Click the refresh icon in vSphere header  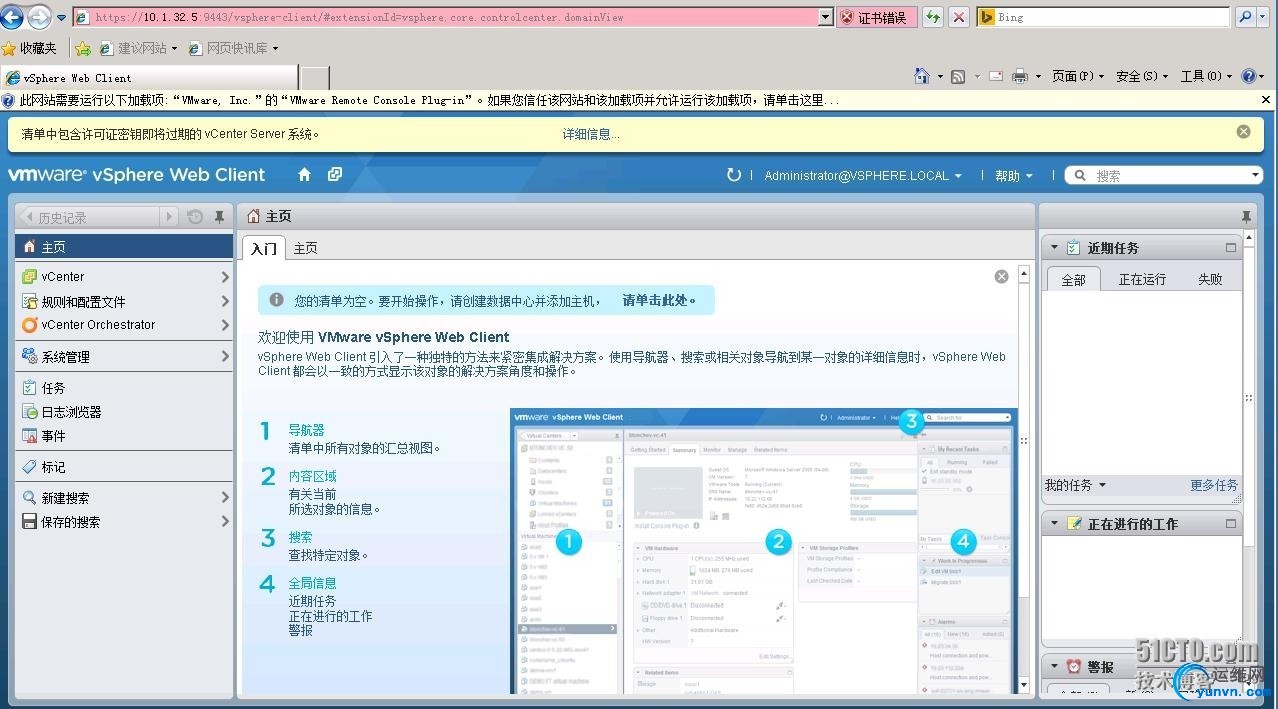pyautogui.click(x=734, y=175)
